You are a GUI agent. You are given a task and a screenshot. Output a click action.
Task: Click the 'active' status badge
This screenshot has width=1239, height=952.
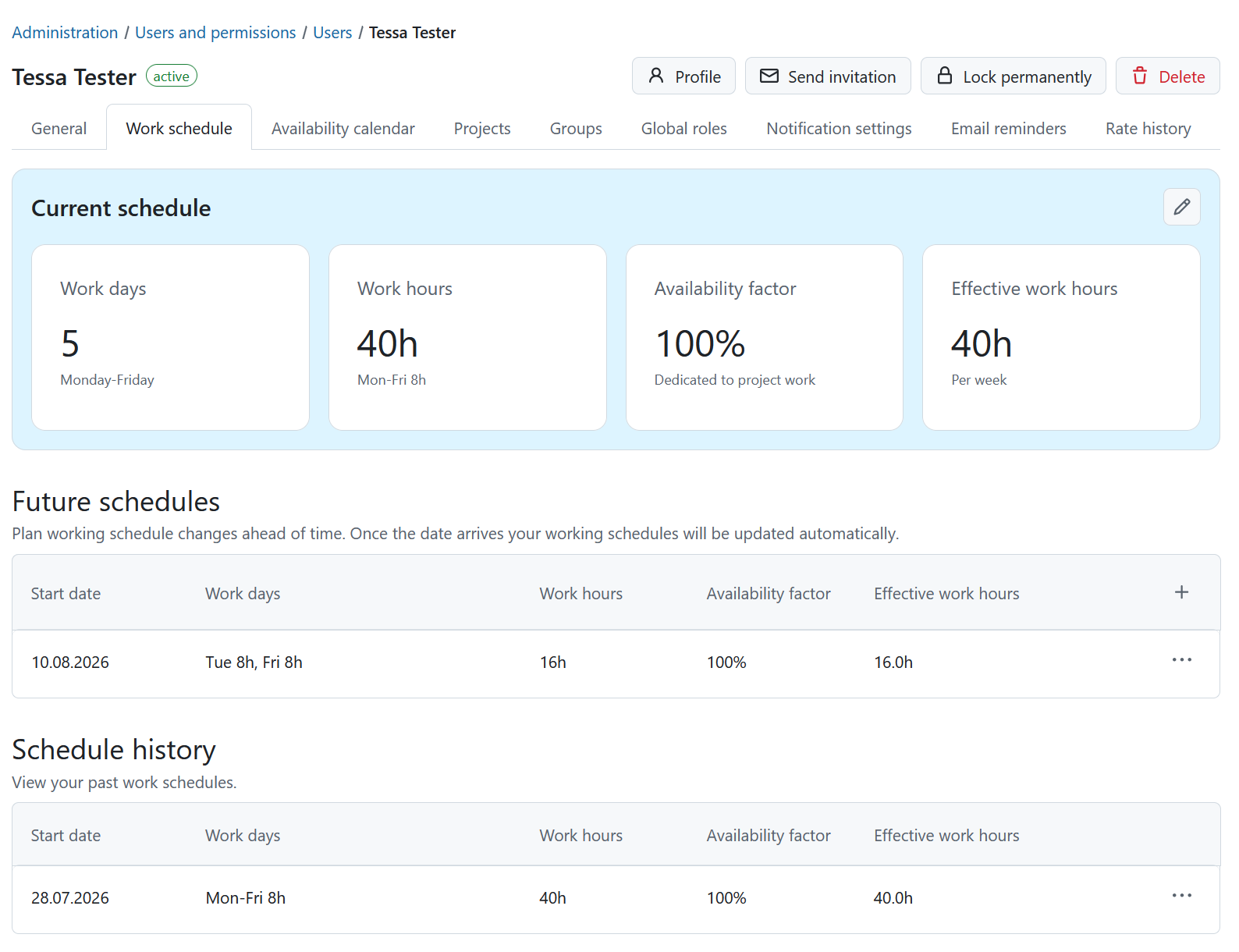[172, 76]
